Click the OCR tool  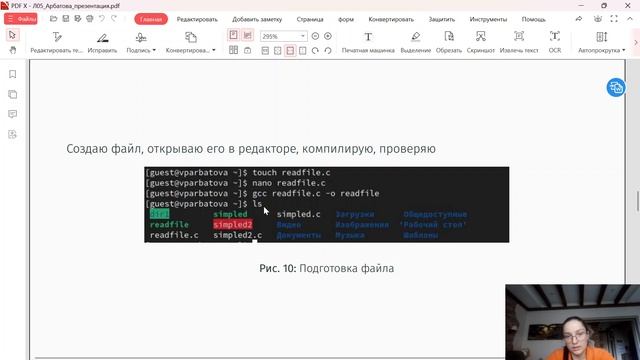(x=555, y=42)
